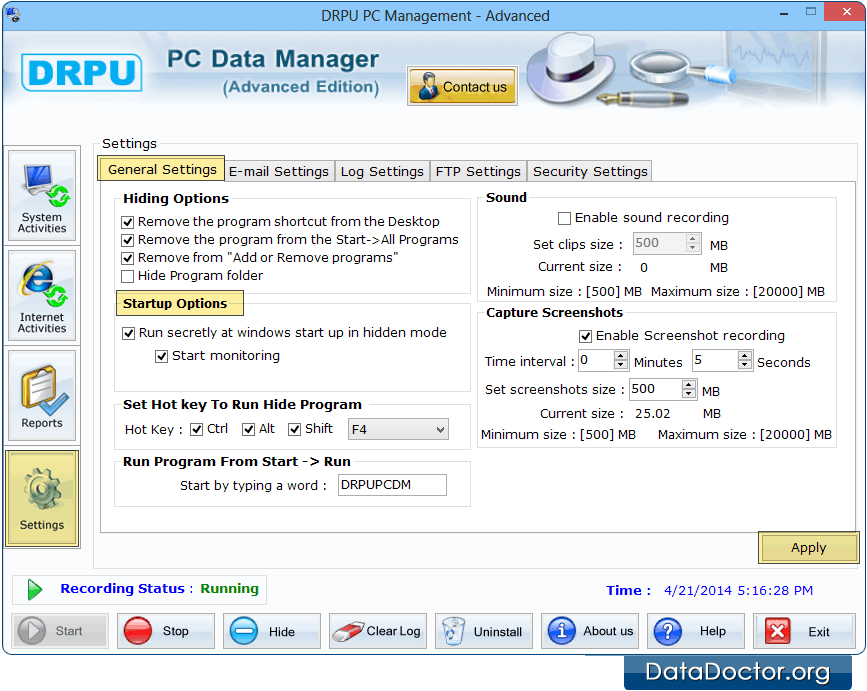Uncheck the Alt hot key modifier
The image size is (867, 691).
248,430
